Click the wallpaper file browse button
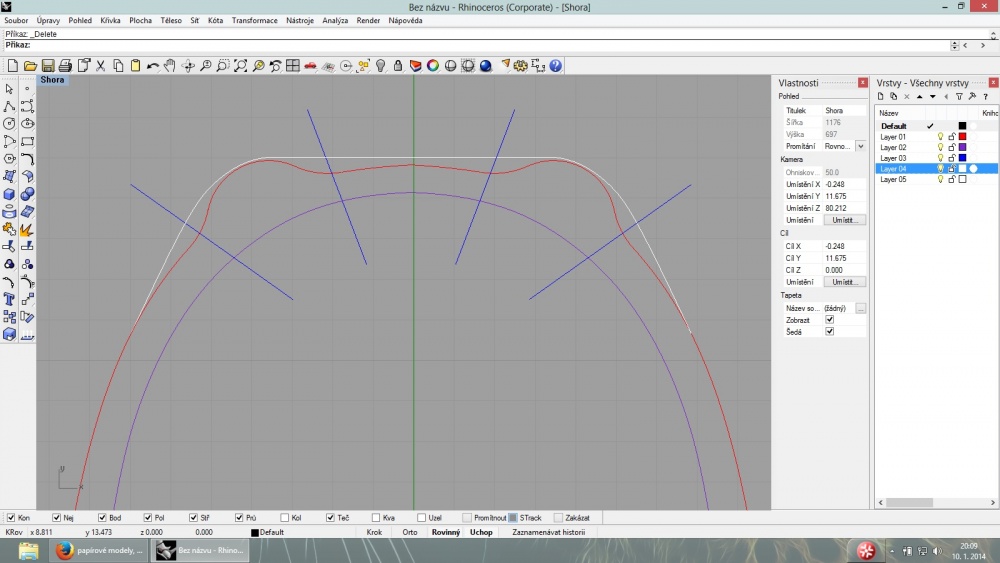The height and width of the screenshot is (563, 1000). tap(860, 308)
